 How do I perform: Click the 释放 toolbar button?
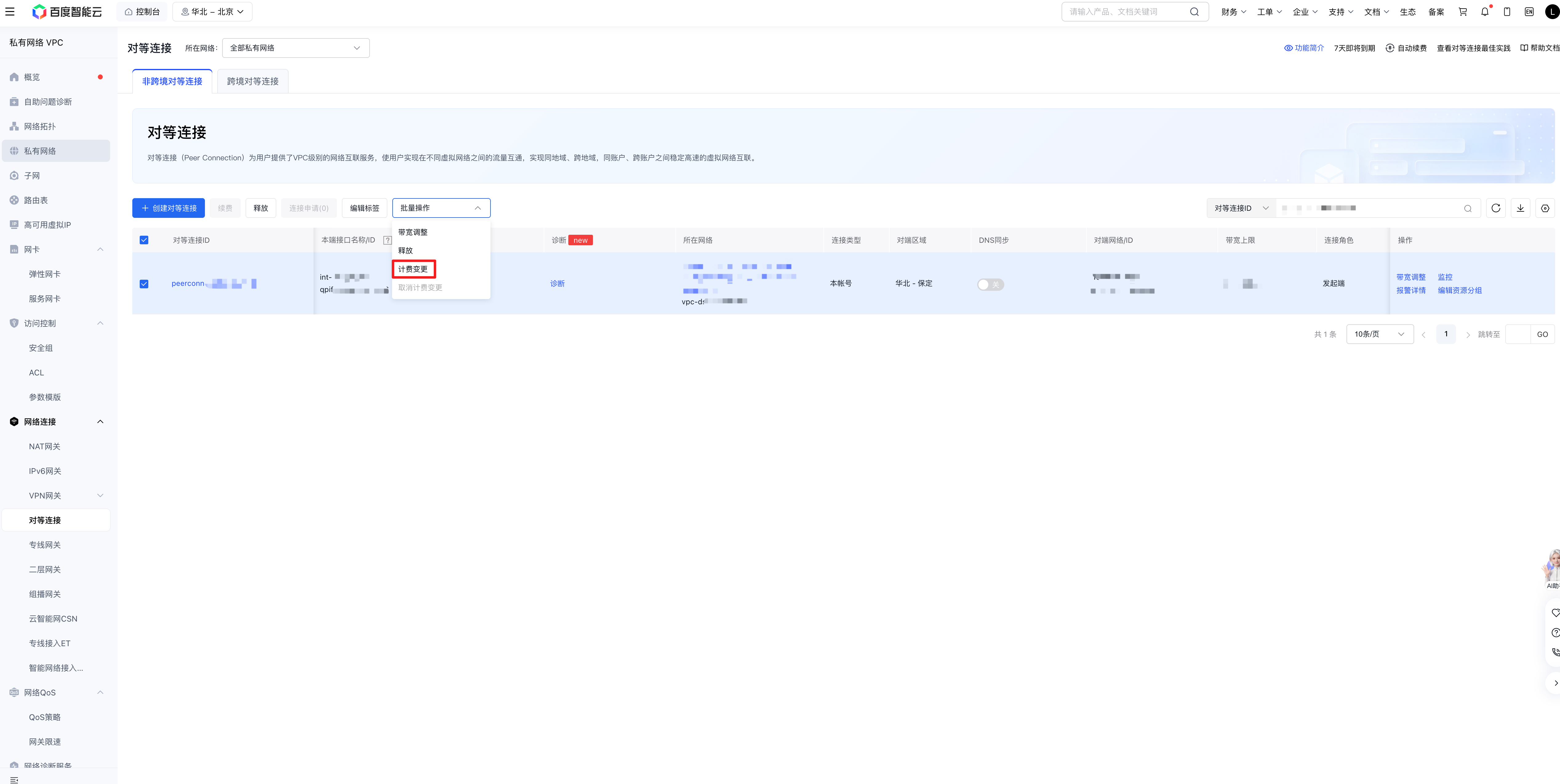click(x=261, y=208)
